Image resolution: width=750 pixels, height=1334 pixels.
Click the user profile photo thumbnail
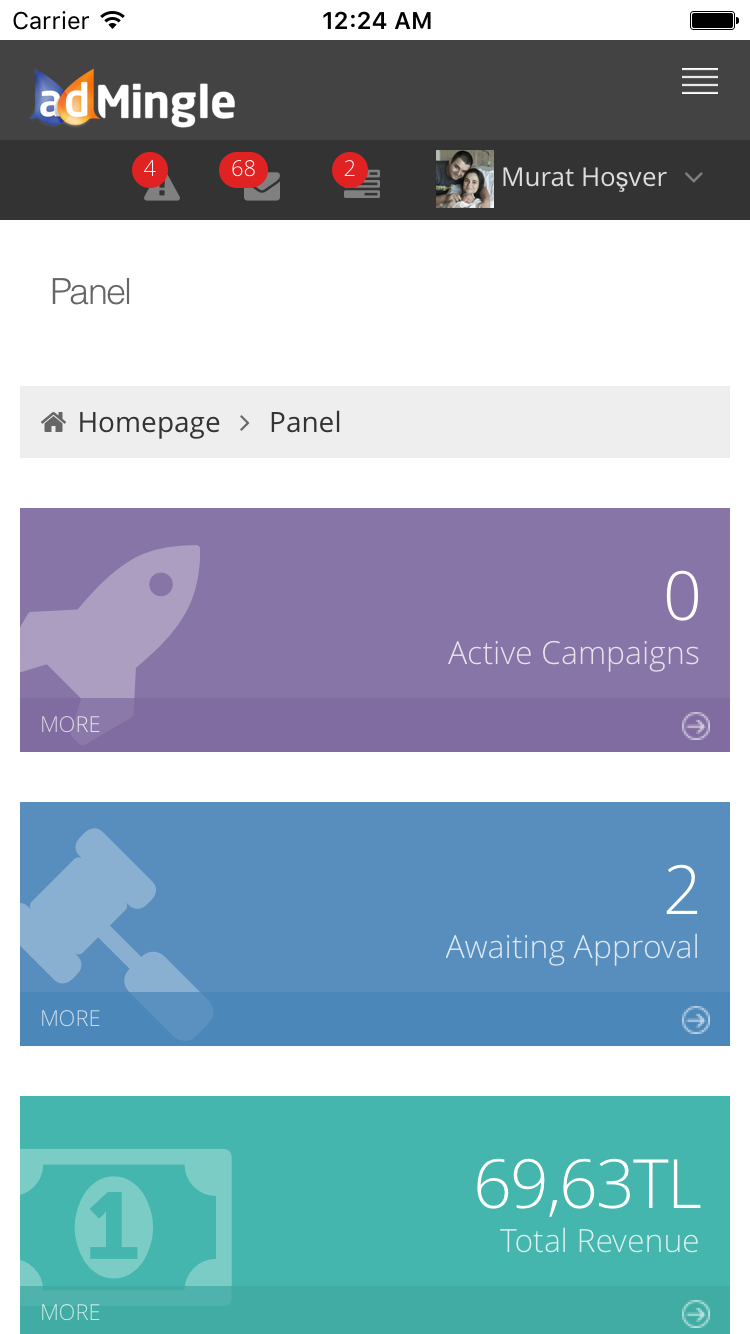[x=465, y=179]
